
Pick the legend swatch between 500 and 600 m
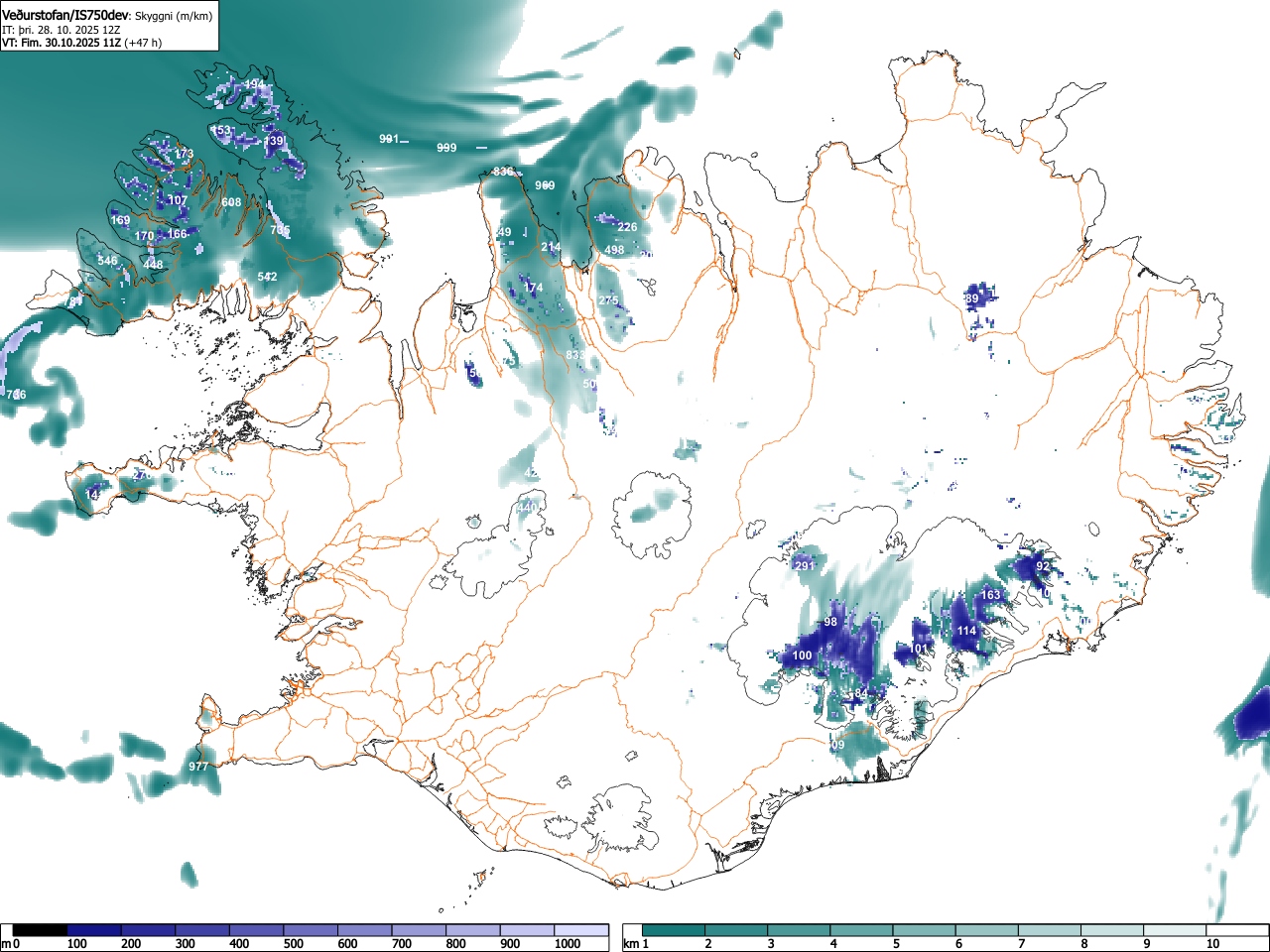312,930
